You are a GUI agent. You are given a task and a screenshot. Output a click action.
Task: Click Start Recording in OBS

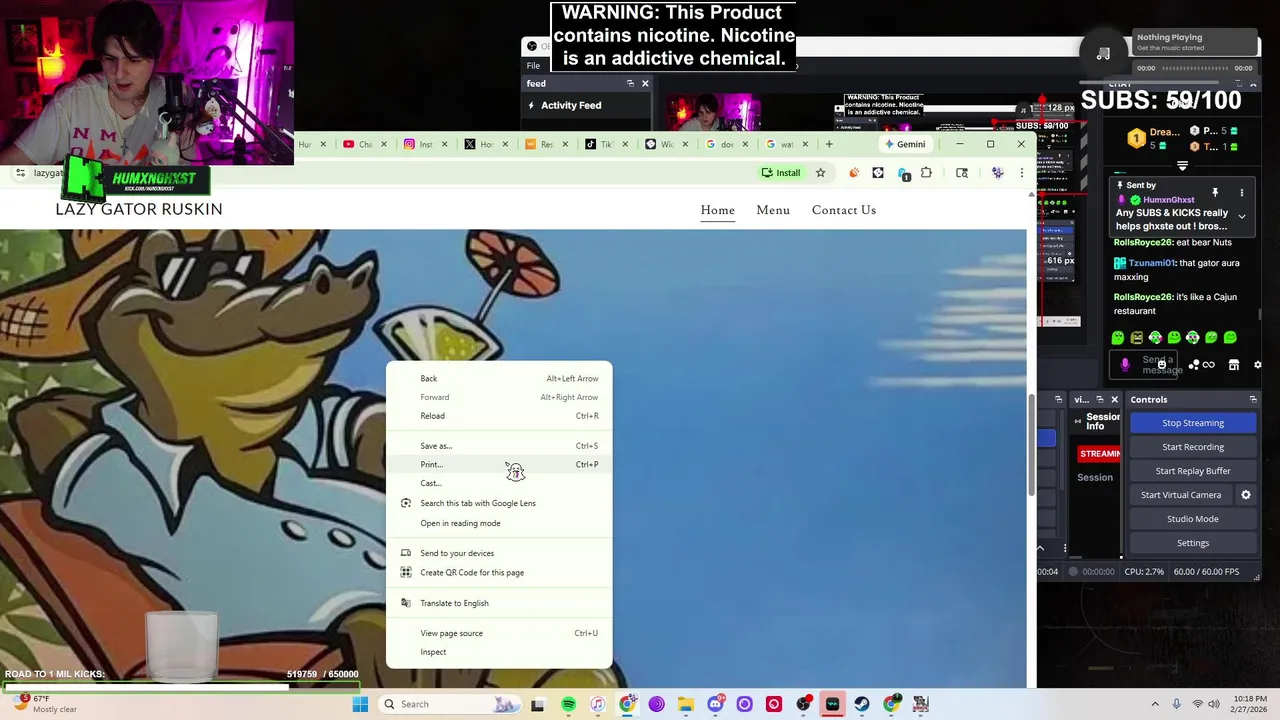[x=1193, y=447]
